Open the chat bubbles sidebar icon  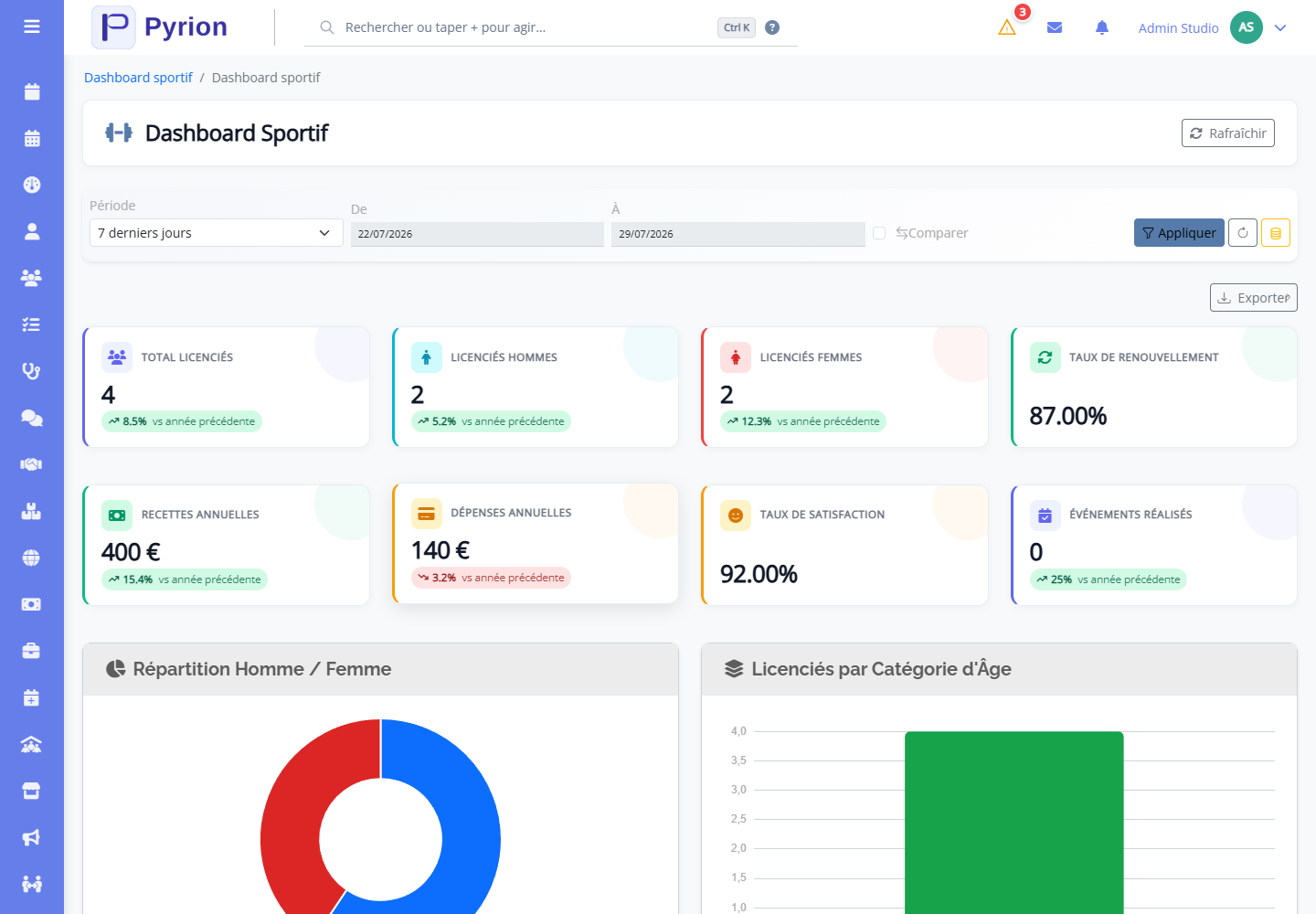(32, 418)
